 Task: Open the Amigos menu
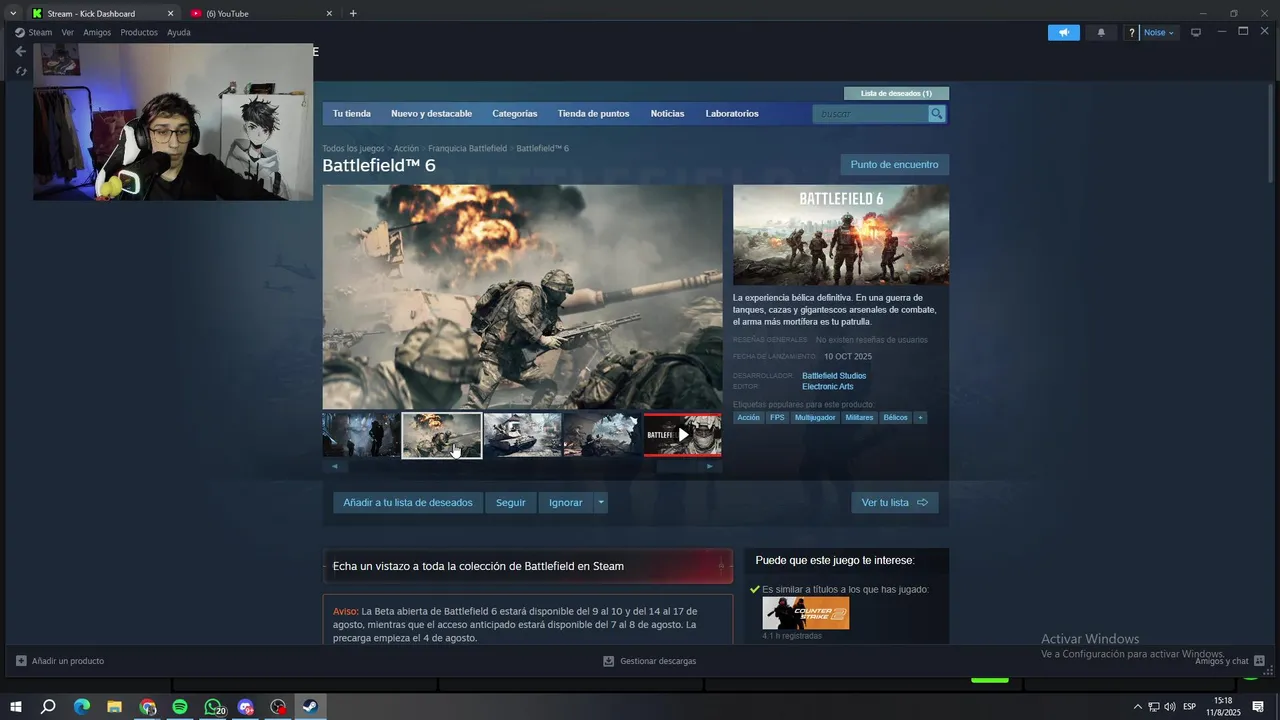pyautogui.click(x=97, y=32)
